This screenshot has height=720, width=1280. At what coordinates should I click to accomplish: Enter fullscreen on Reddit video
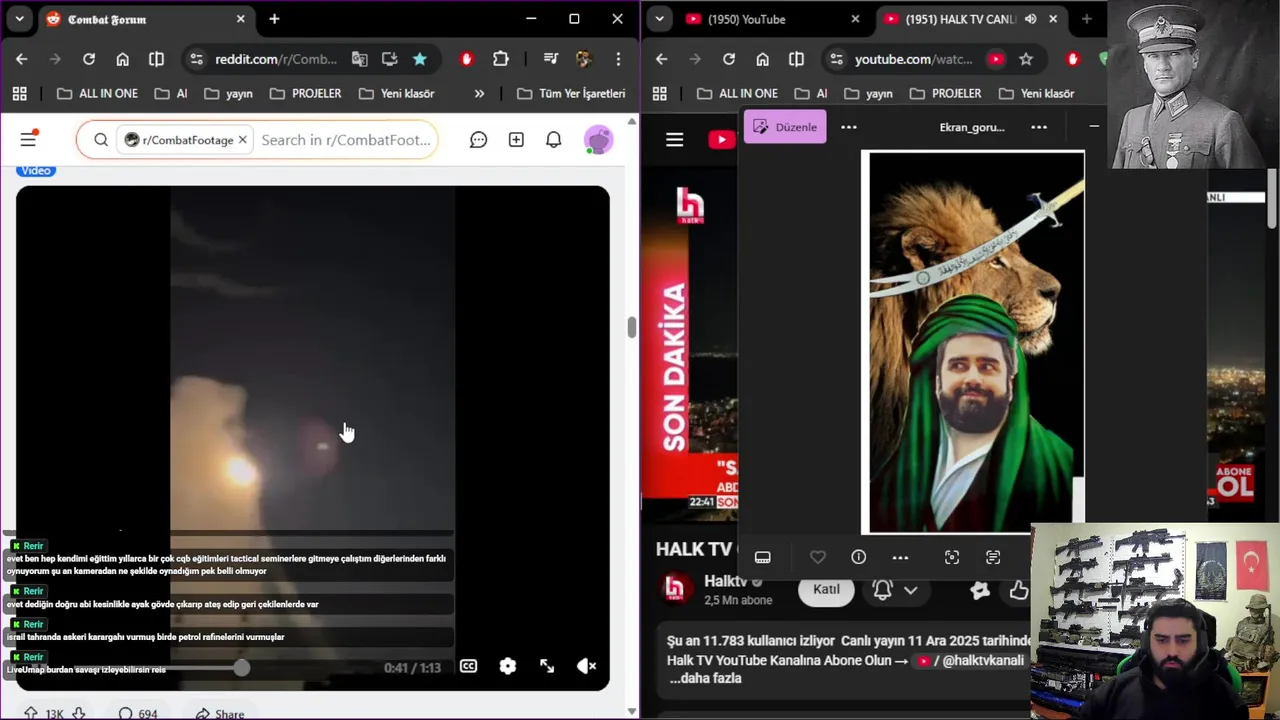pos(547,666)
